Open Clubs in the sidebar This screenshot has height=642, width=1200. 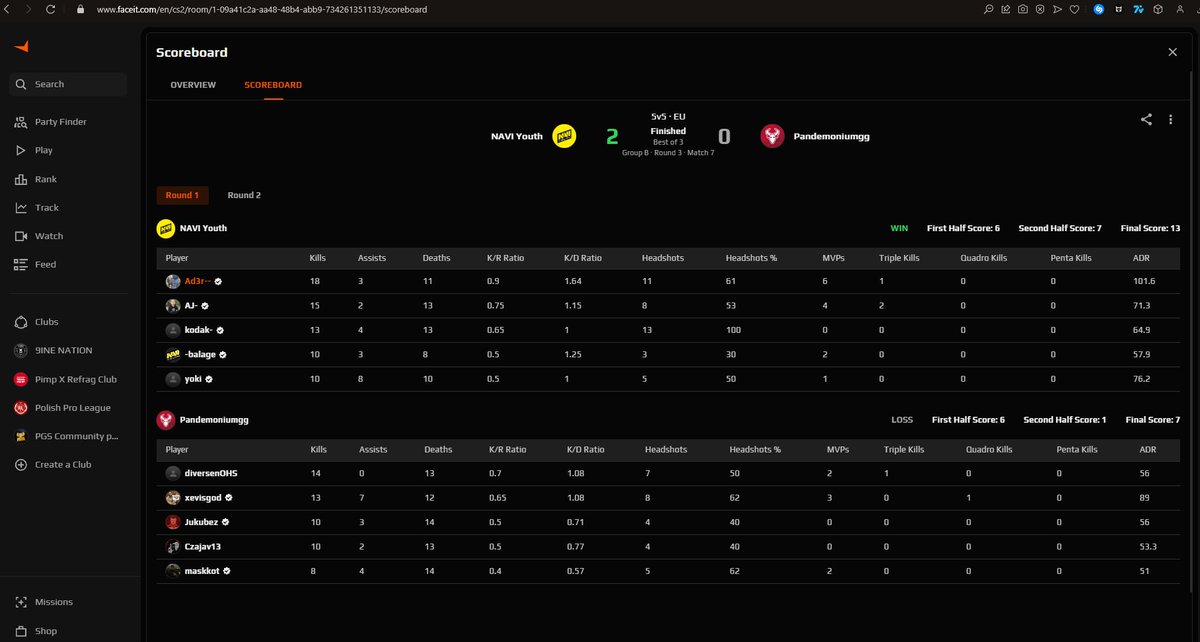36,322
